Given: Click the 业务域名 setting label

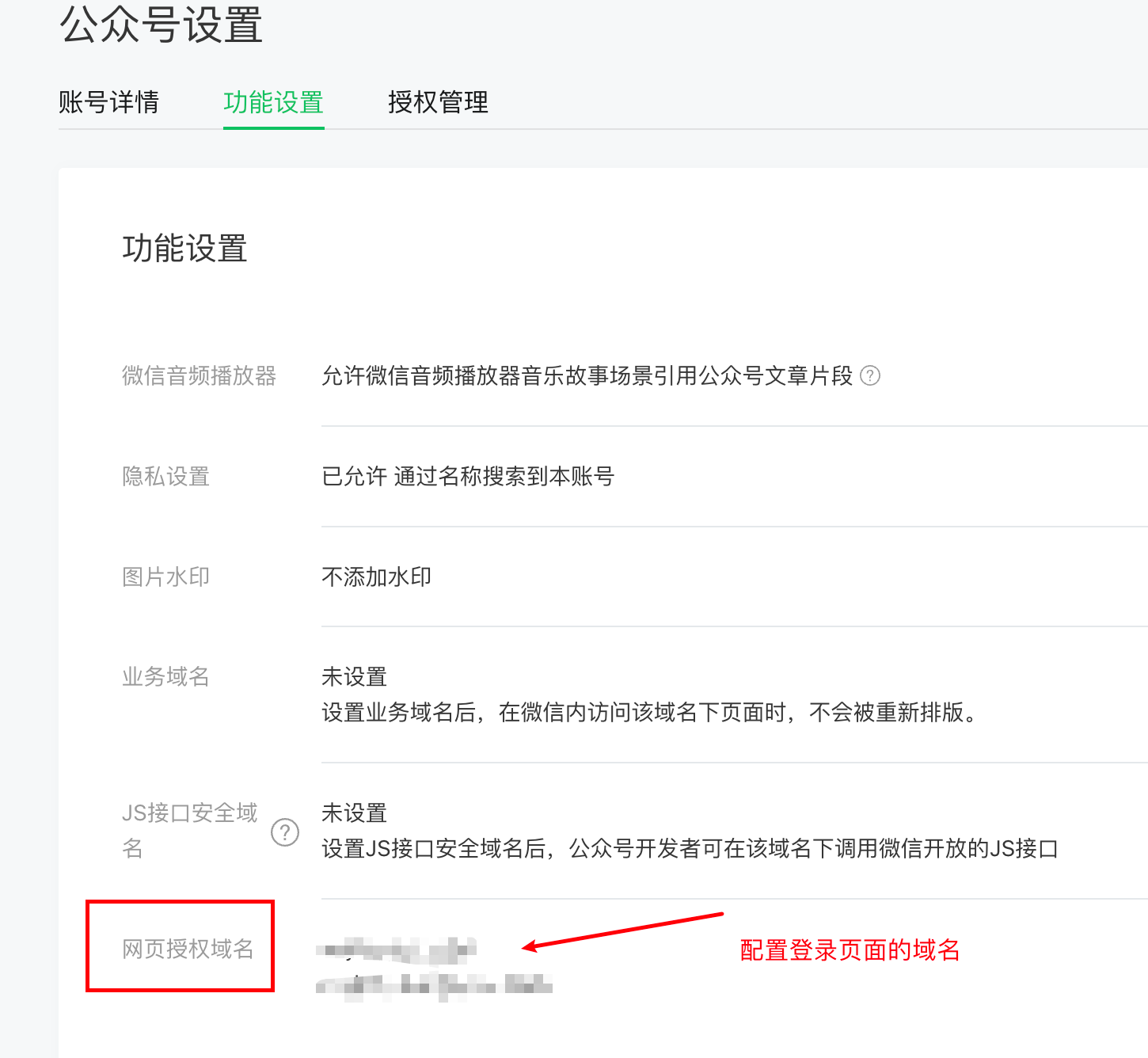Looking at the screenshot, I should tap(165, 676).
